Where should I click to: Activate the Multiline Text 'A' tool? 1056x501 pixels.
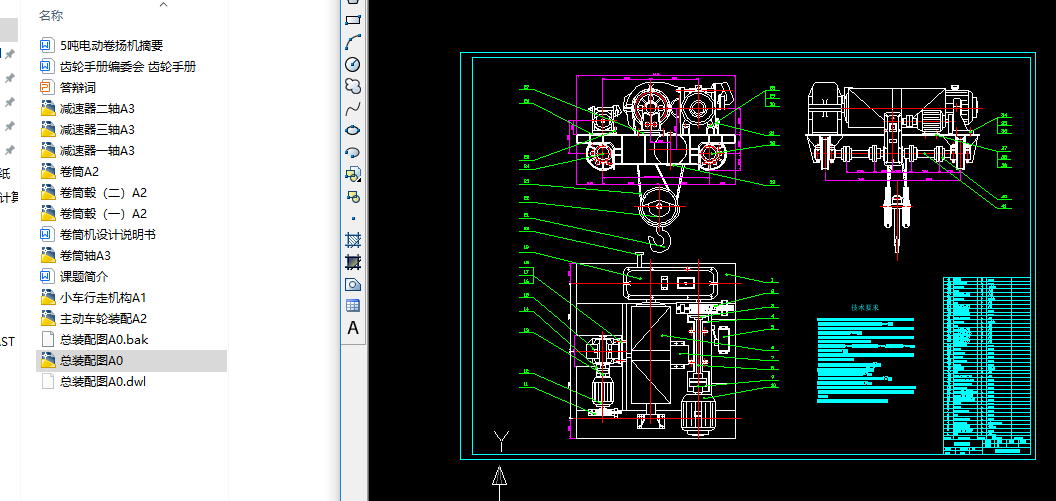(x=353, y=328)
